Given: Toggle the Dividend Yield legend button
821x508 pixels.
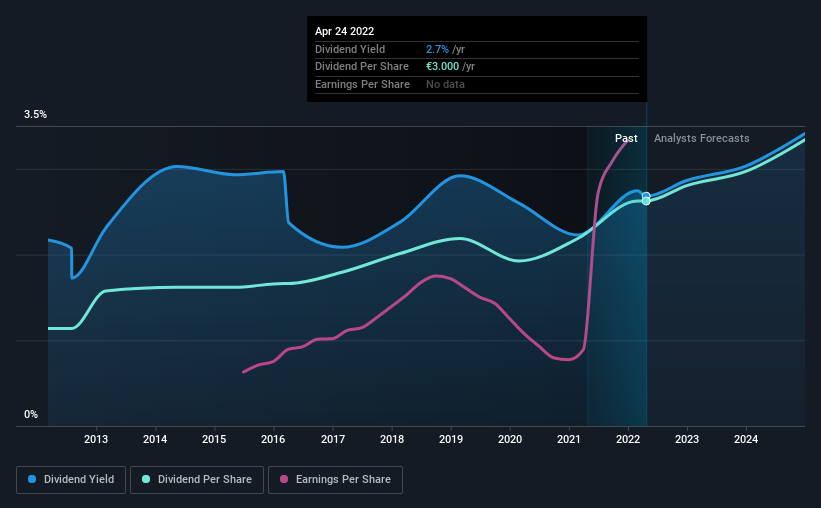Looking at the screenshot, I should point(71,480).
